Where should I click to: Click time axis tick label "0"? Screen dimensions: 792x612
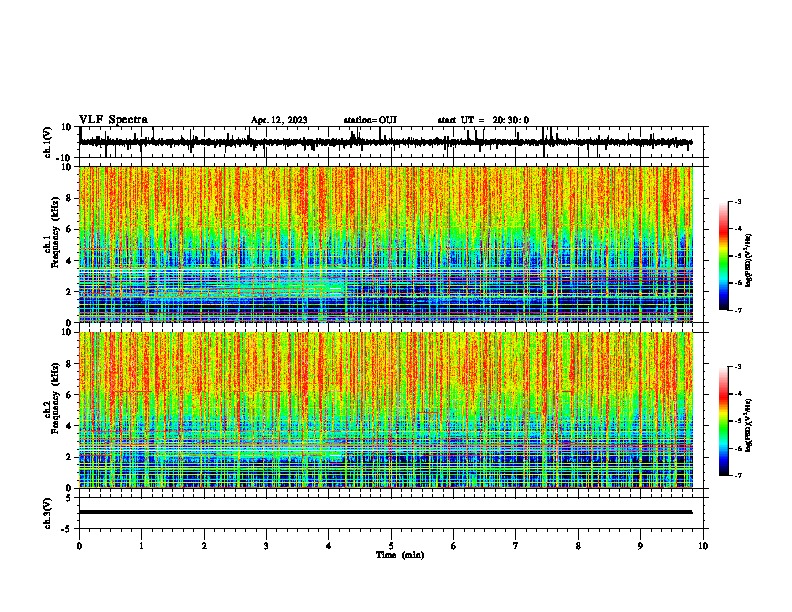click(79, 546)
